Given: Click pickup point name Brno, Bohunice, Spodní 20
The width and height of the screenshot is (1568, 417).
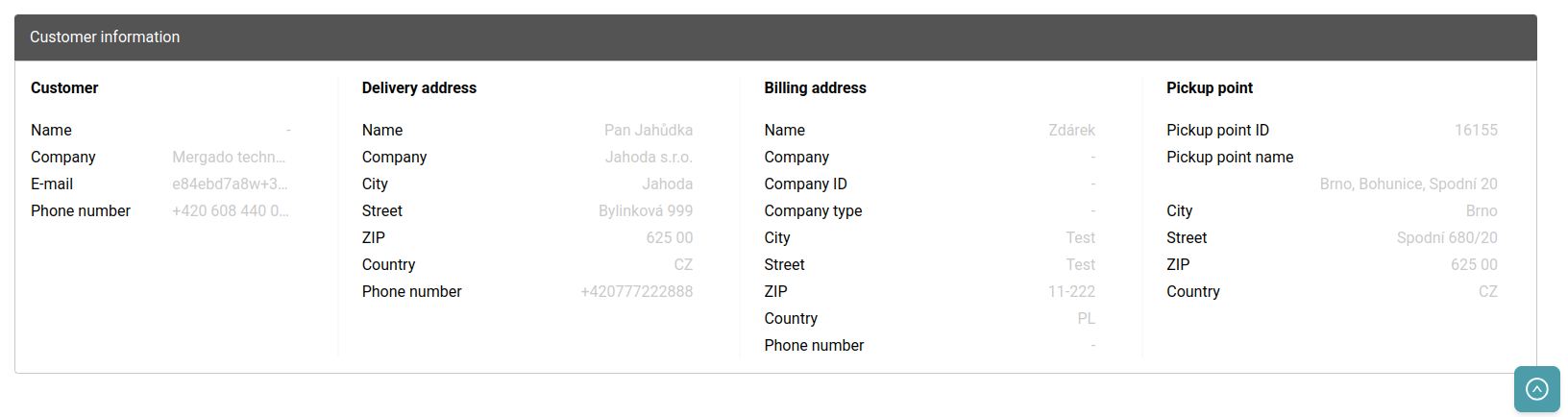Looking at the screenshot, I should pos(1408,184).
